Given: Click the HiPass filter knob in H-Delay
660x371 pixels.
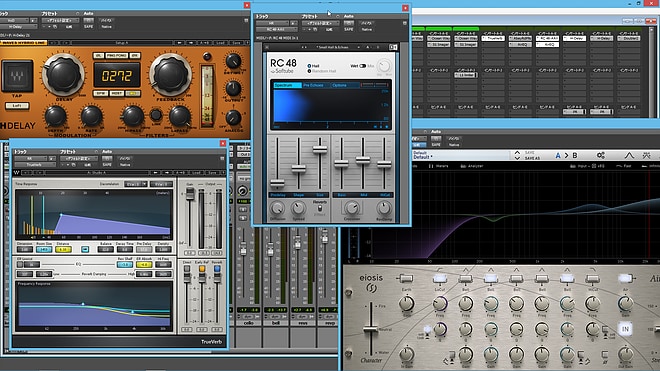Looking at the screenshot, I should click(x=133, y=116).
